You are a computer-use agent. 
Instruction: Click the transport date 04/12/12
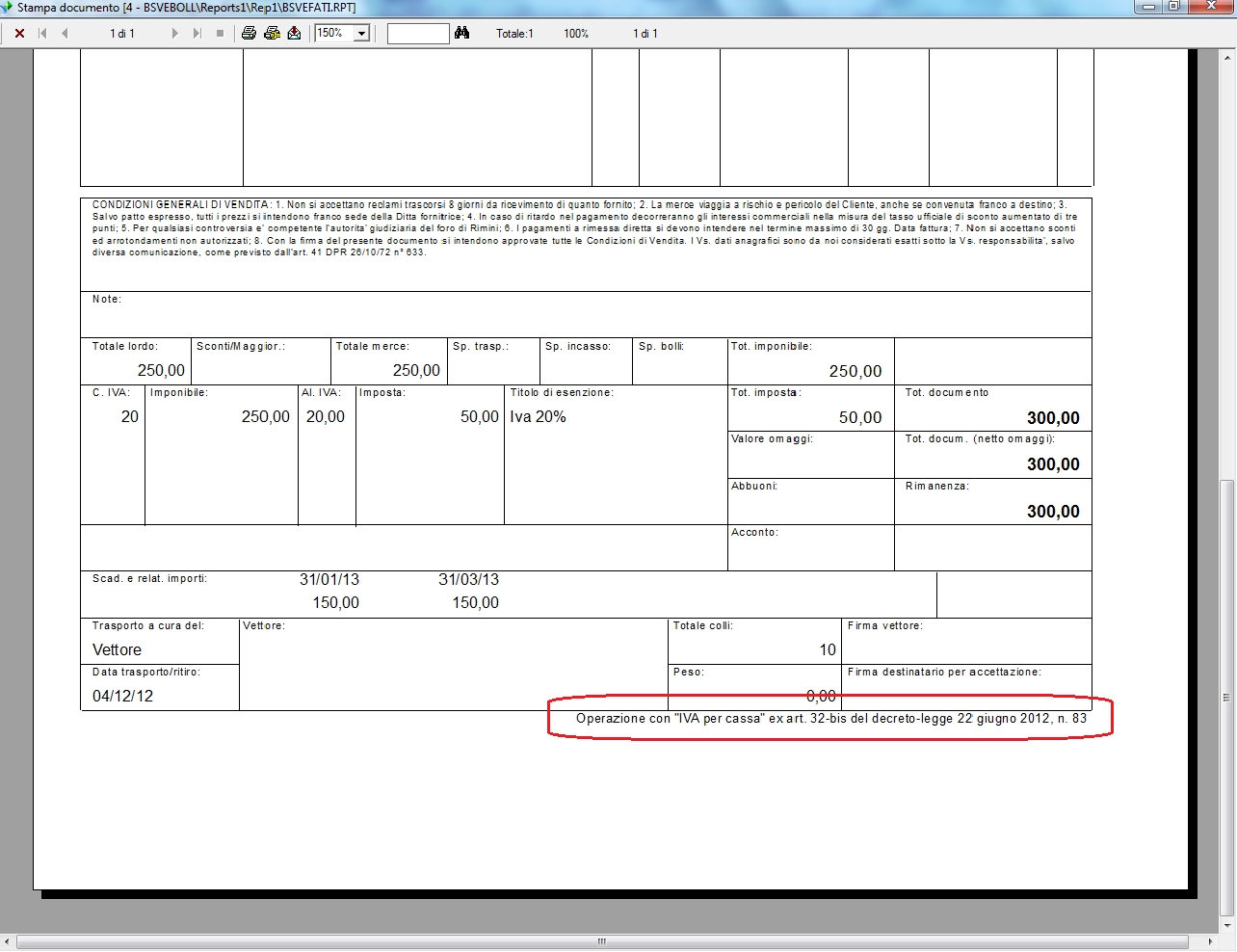pyautogui.click(x=122, y=697)
